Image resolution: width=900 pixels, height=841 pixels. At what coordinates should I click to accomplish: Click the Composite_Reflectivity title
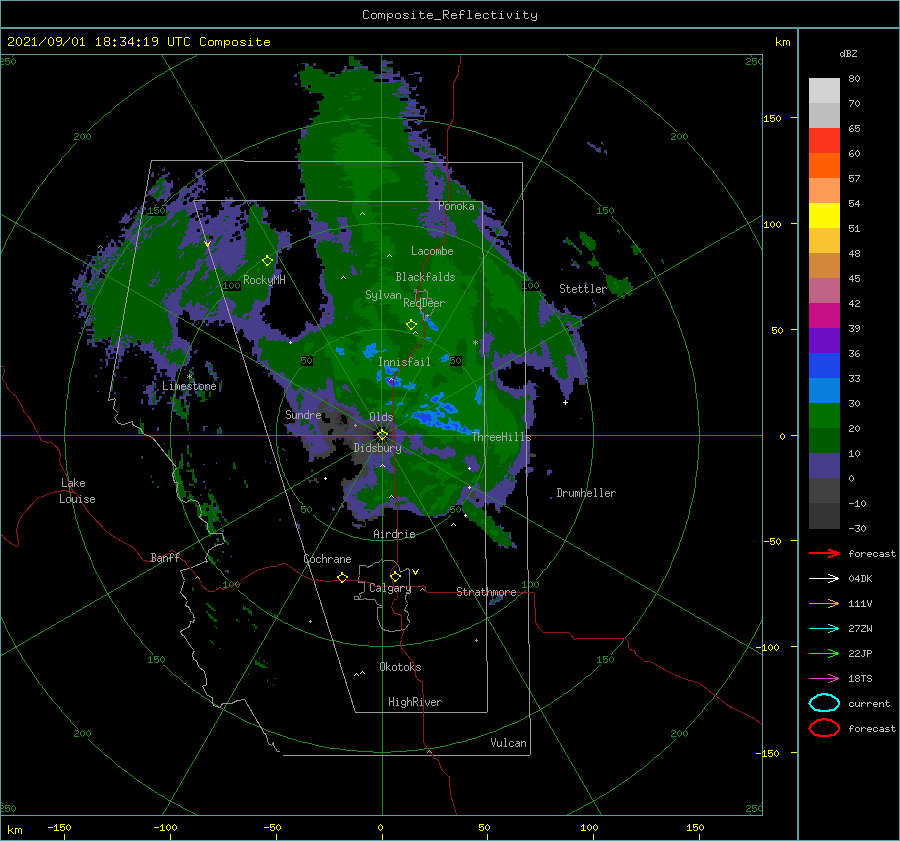point(450,15)
